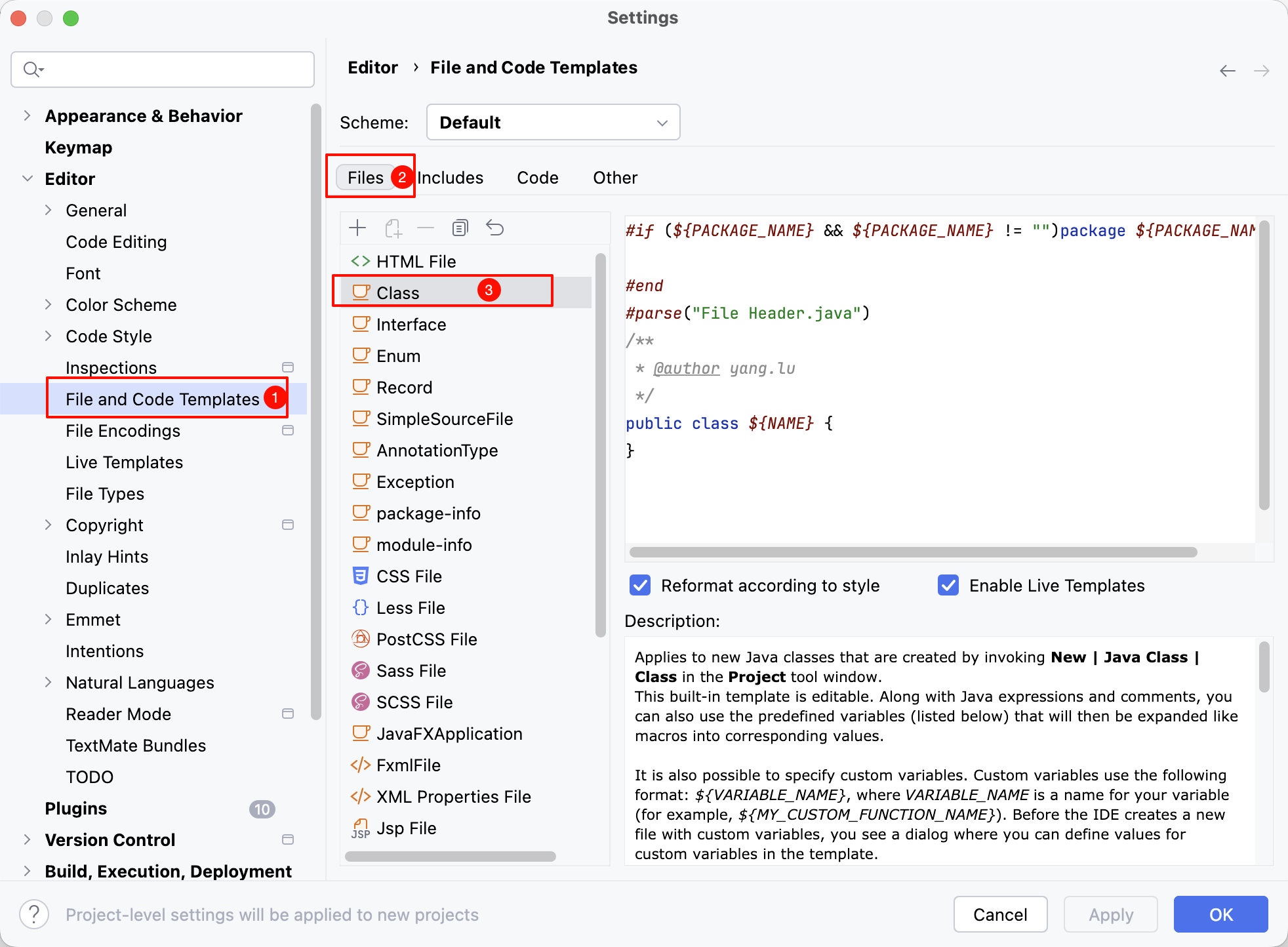Viewport: 1288px width, 947px height.
Task: Click the plus icon to create template
Action: click(357, 228)
